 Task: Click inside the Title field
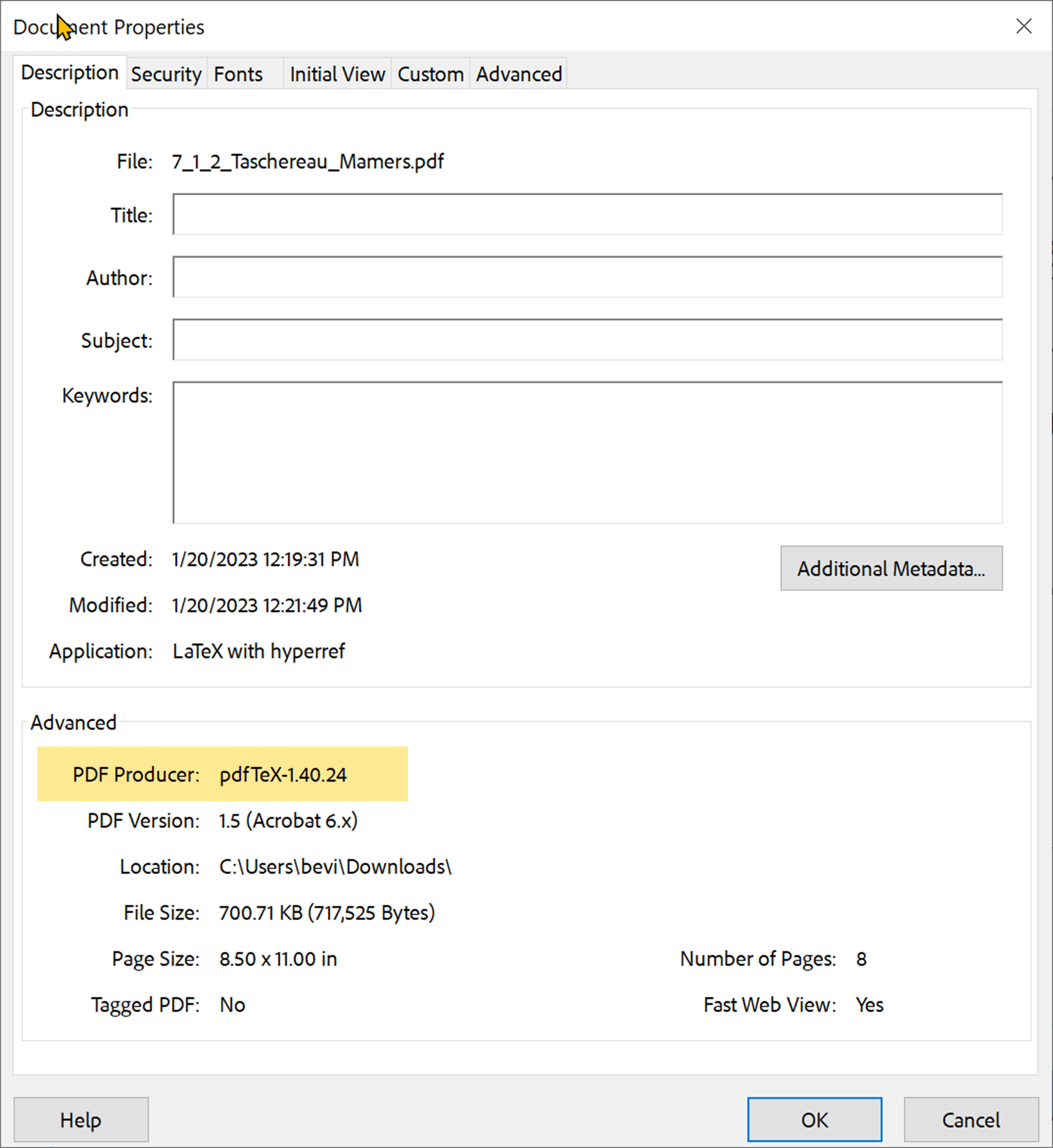587,215
